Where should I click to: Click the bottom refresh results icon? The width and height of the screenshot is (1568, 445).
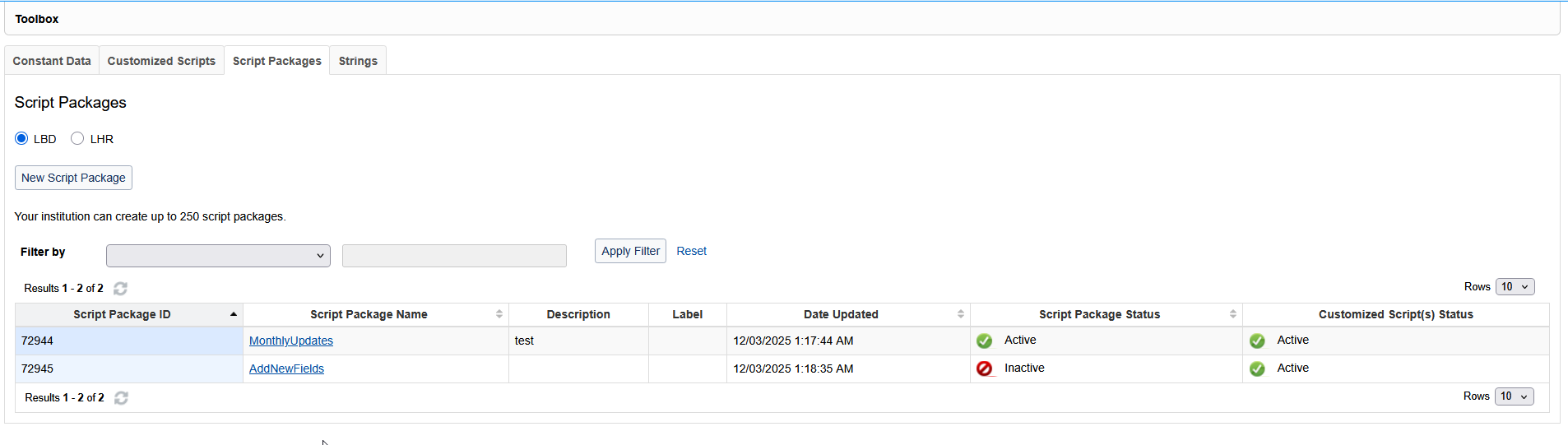point(121,398)
